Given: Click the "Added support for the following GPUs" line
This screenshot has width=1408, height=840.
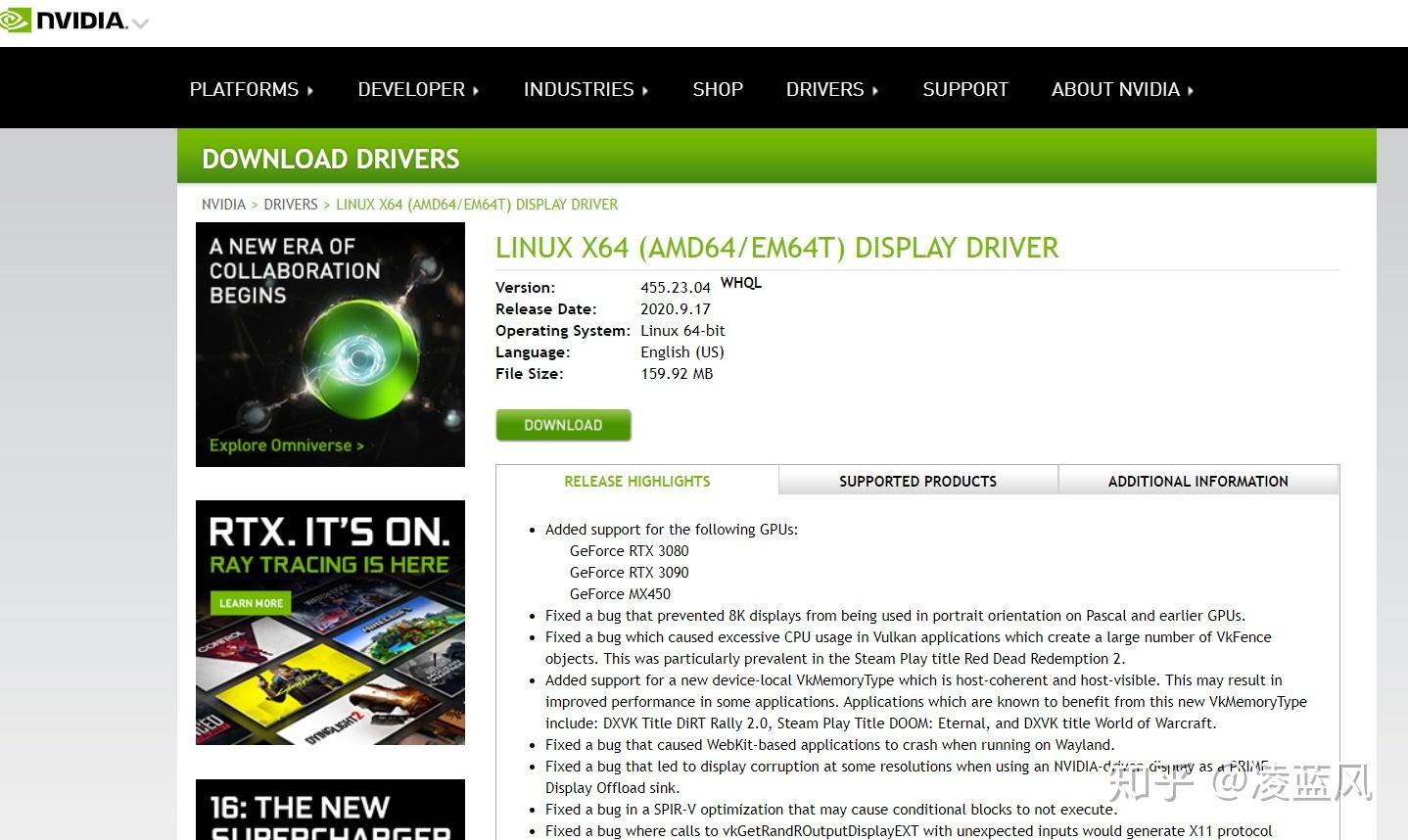Looking at the screenshot, I should pyautogui.click(x=672, y=530).
